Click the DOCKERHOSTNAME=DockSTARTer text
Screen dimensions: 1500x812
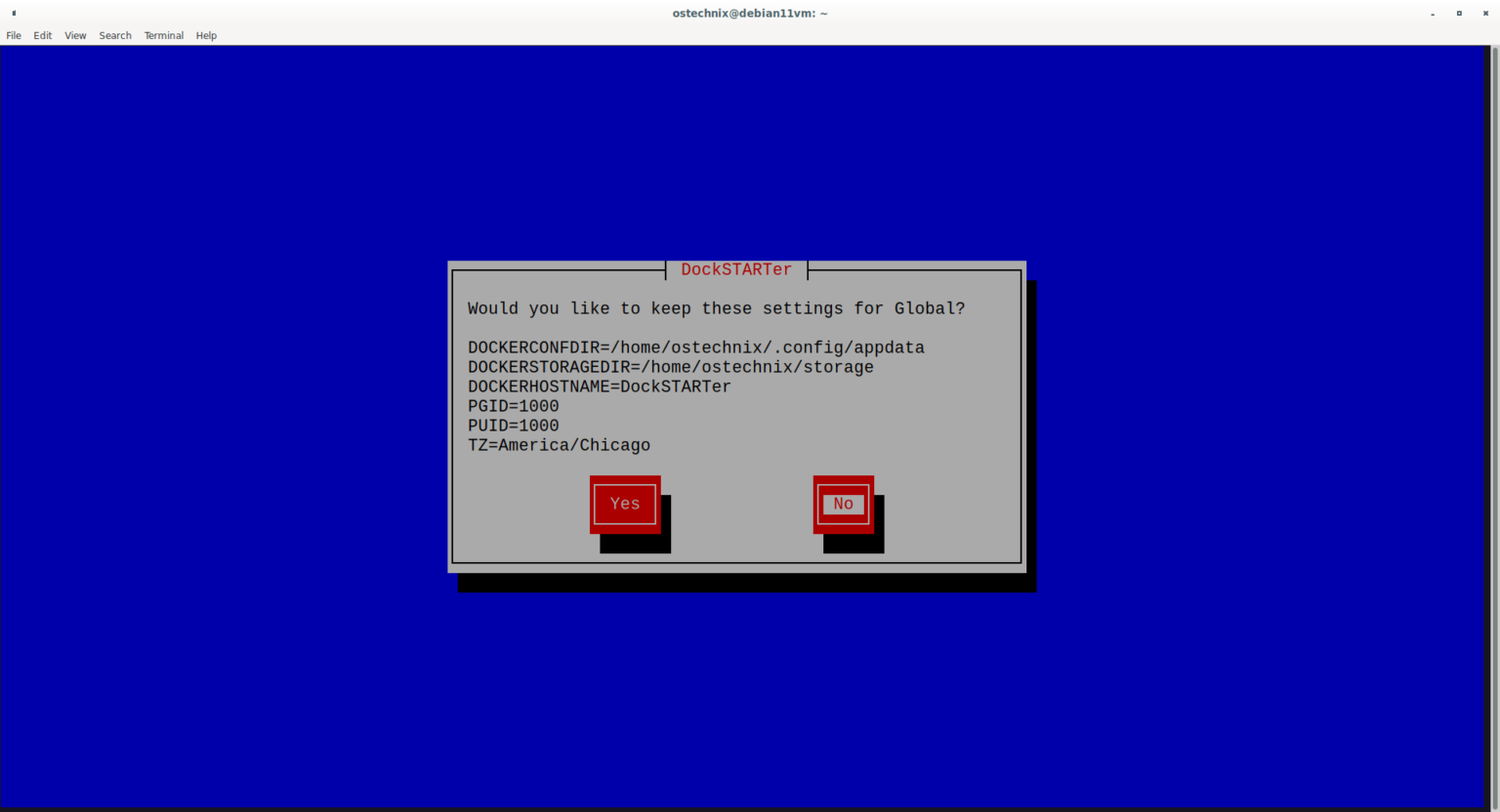[599, 386]
